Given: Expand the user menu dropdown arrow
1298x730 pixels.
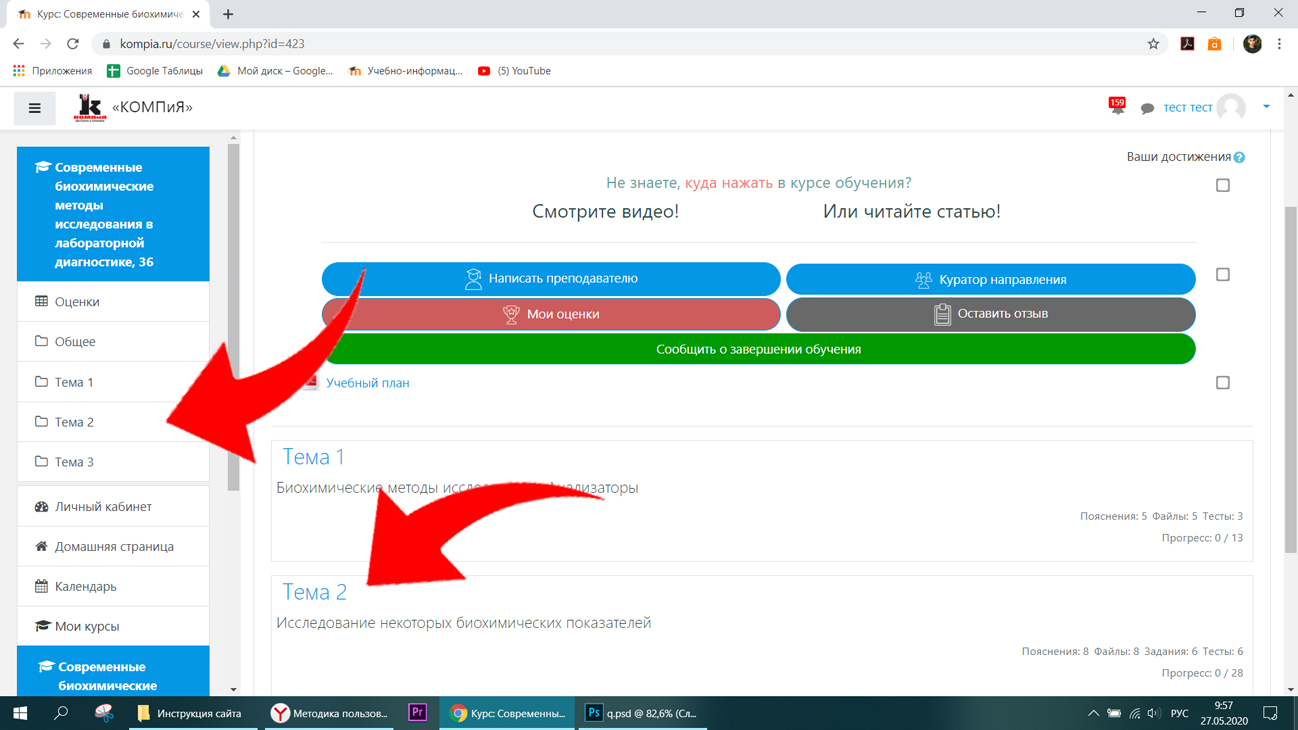Looking at the screenshot, I should 1266,107.
